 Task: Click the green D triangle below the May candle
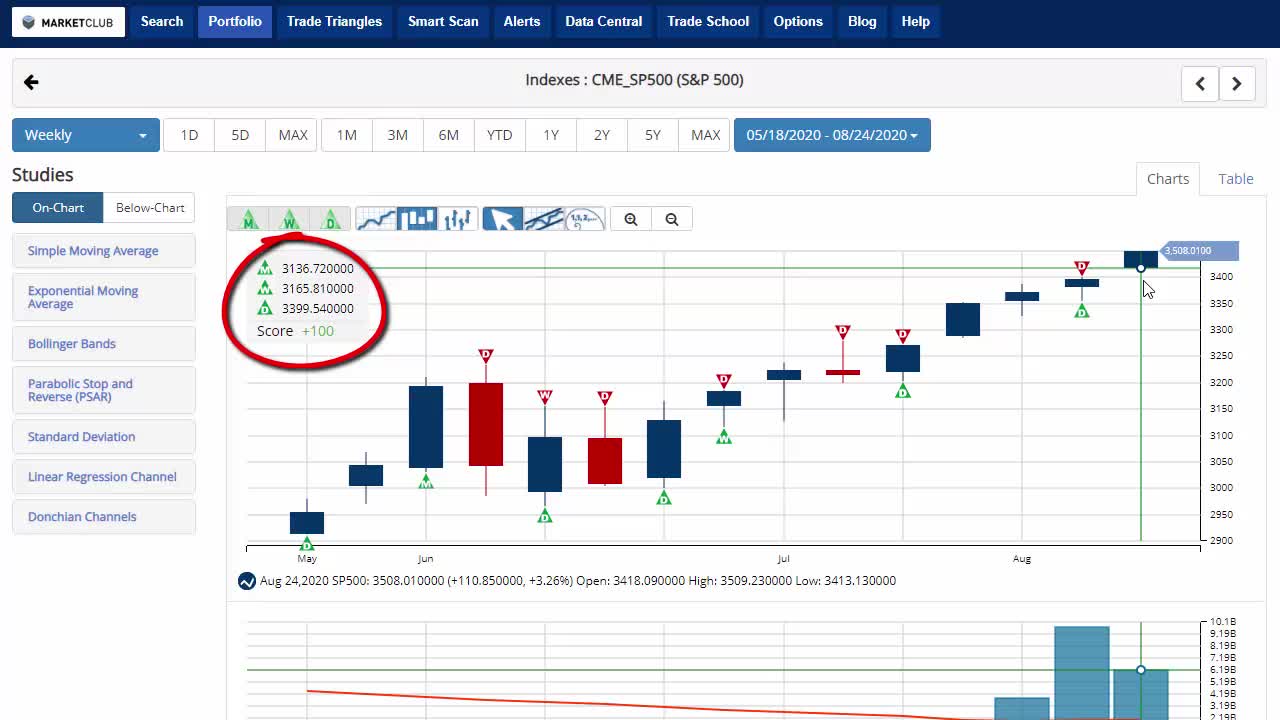pyautogui.click(x=307, y=544)
